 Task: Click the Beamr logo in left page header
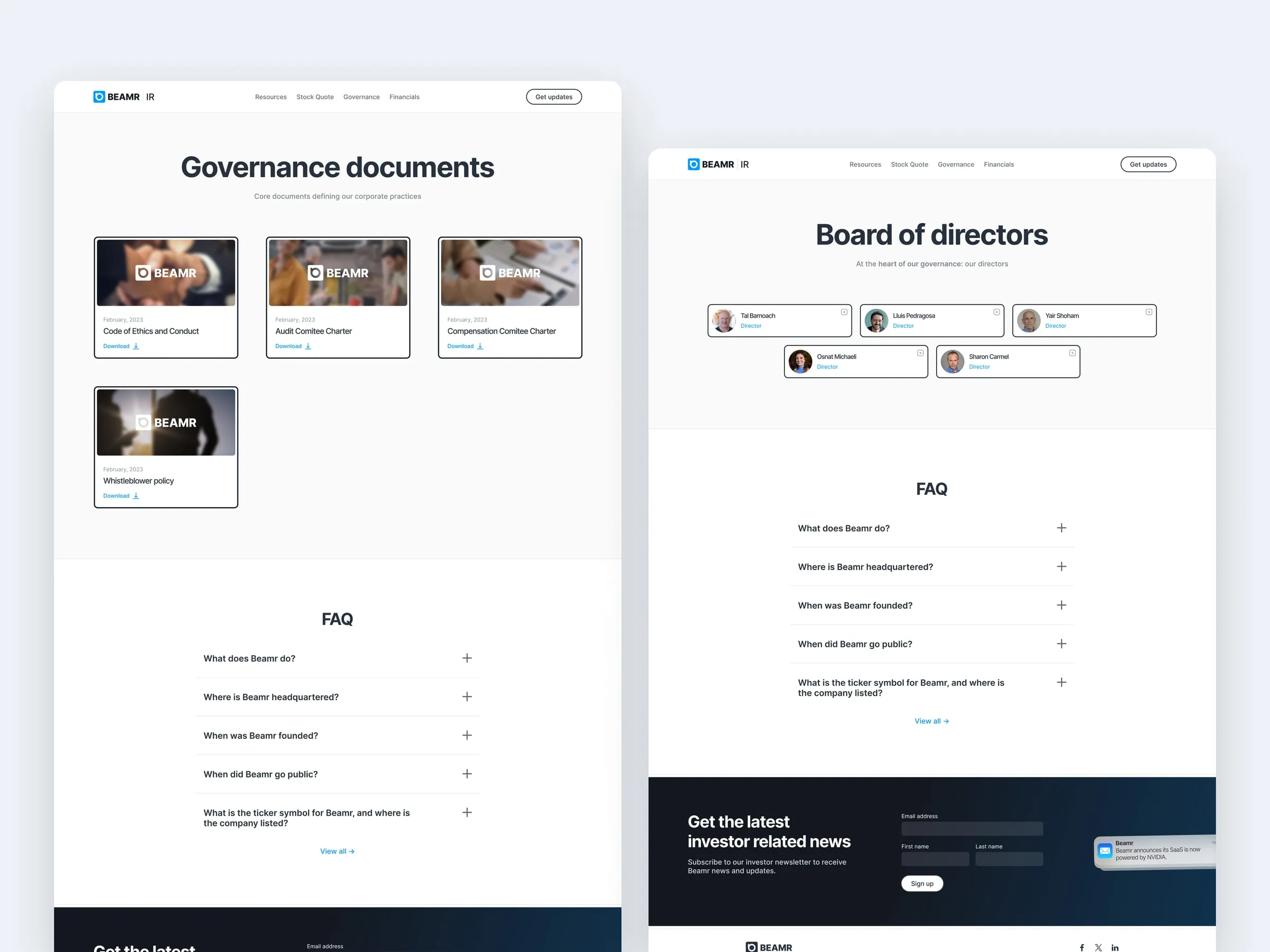pos(123,97)
